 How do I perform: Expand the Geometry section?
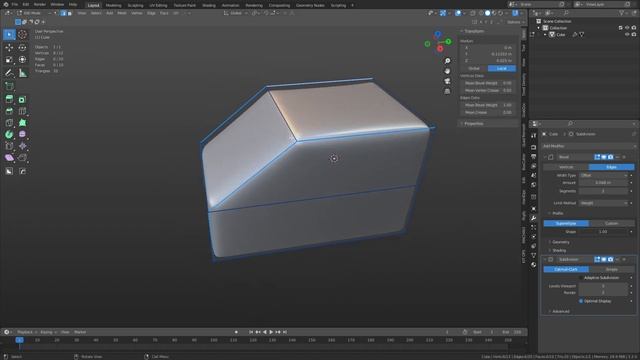pos(560,242)
